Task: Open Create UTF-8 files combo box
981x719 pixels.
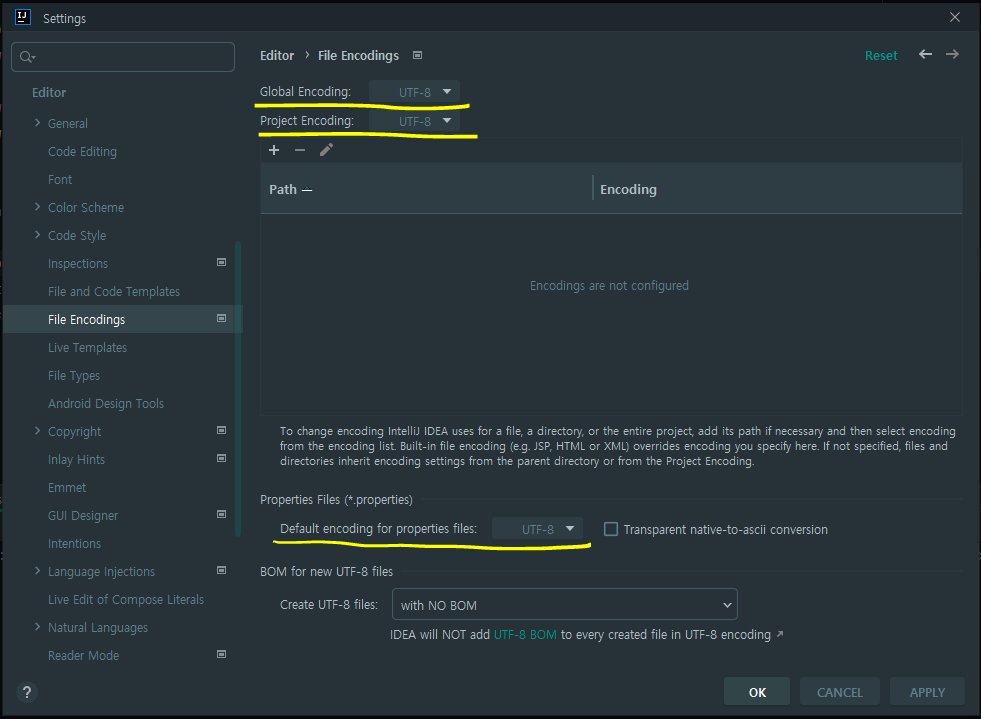Action: click(564, 605)
